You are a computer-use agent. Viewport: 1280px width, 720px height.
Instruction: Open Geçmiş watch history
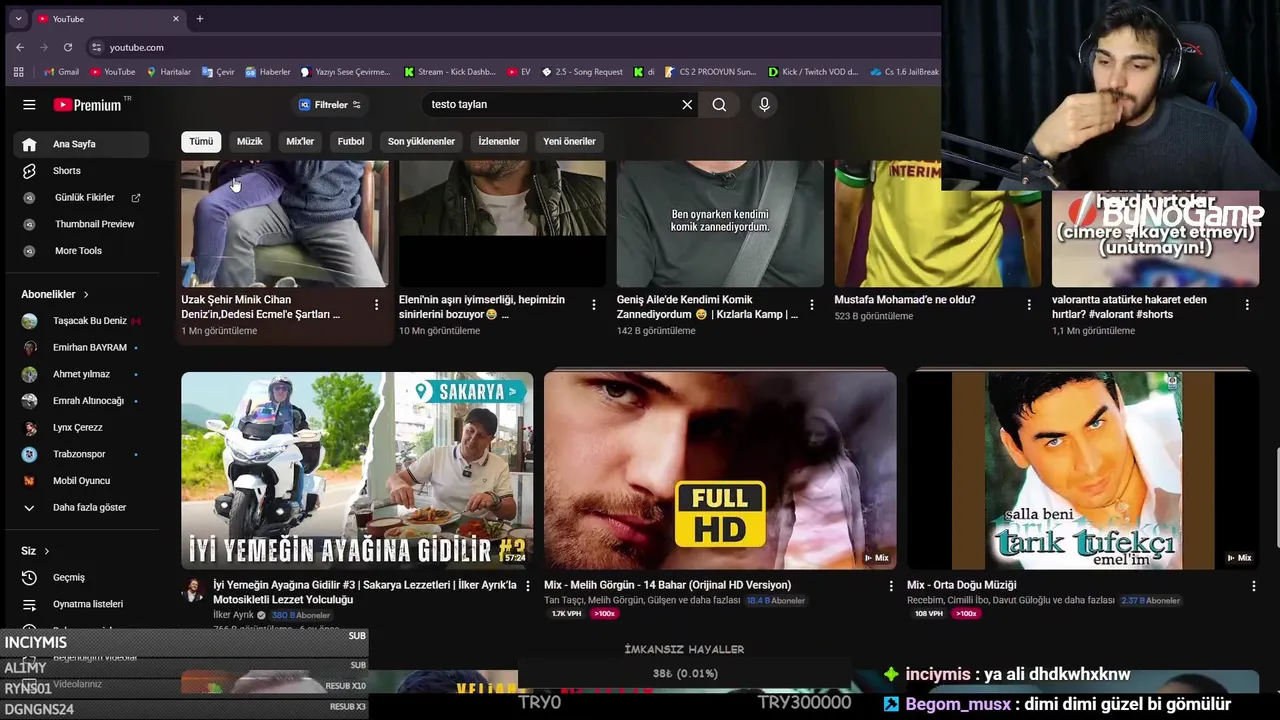82,578
